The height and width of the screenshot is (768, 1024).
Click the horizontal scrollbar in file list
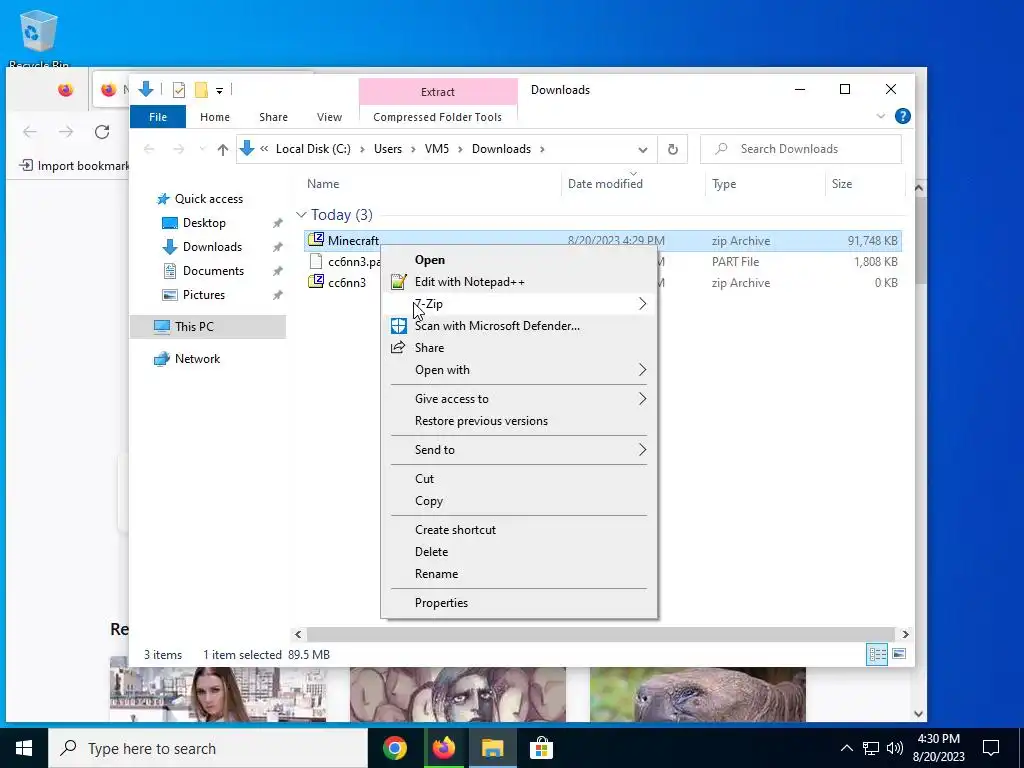tap(601, 634)
